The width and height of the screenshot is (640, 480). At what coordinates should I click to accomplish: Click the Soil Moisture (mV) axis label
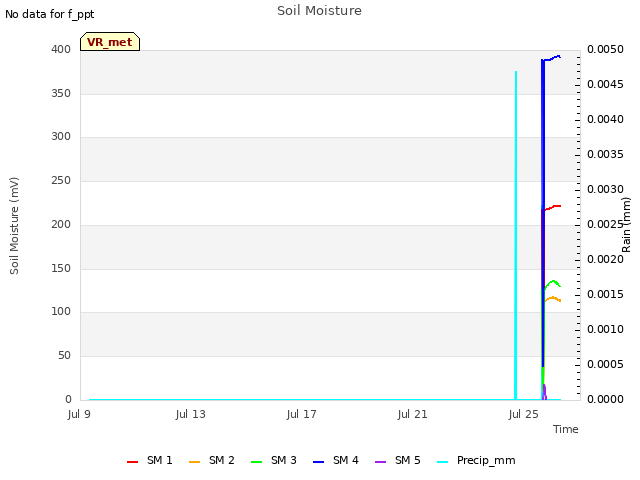tap(14, 226)
